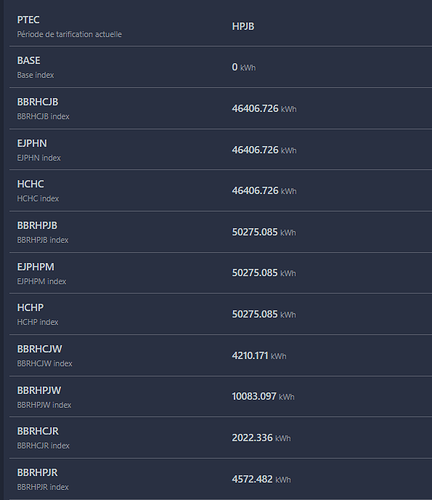The height and width of the screenshot is (500, 432).
Task: Click the EJPHPM 50275.085 kWh value
Action: click(264, 273)
